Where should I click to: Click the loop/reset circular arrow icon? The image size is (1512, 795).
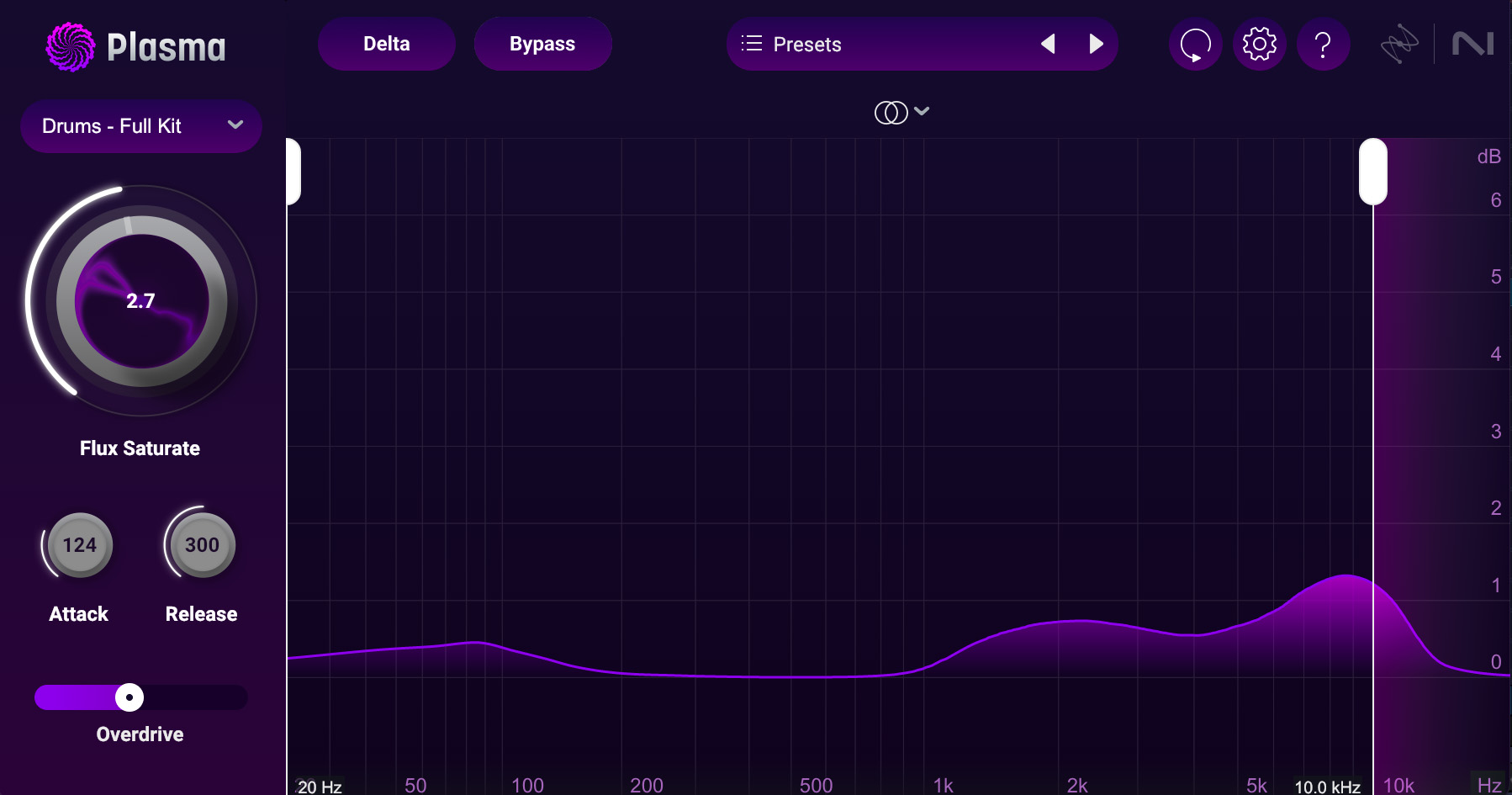(x=1195, y=45)
